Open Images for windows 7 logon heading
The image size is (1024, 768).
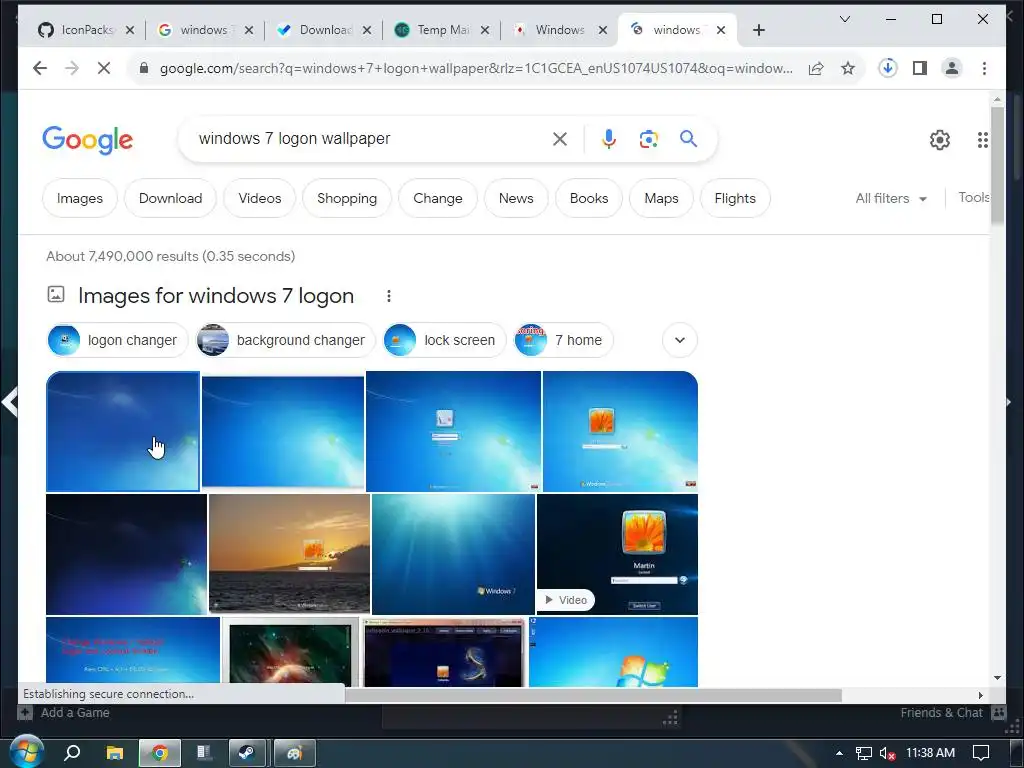coord(216,296)
